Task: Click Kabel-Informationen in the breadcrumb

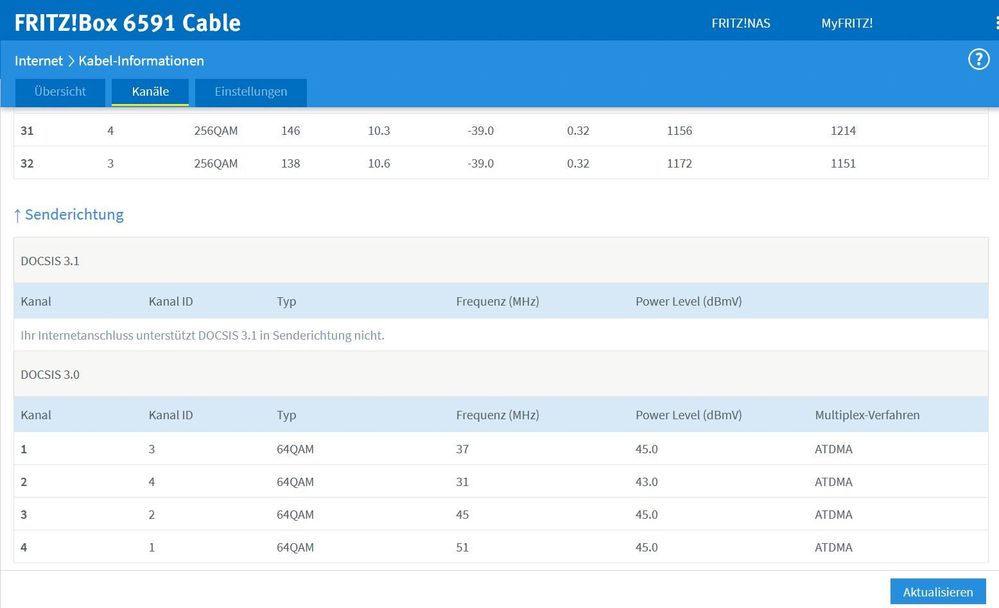Action: 140,60
